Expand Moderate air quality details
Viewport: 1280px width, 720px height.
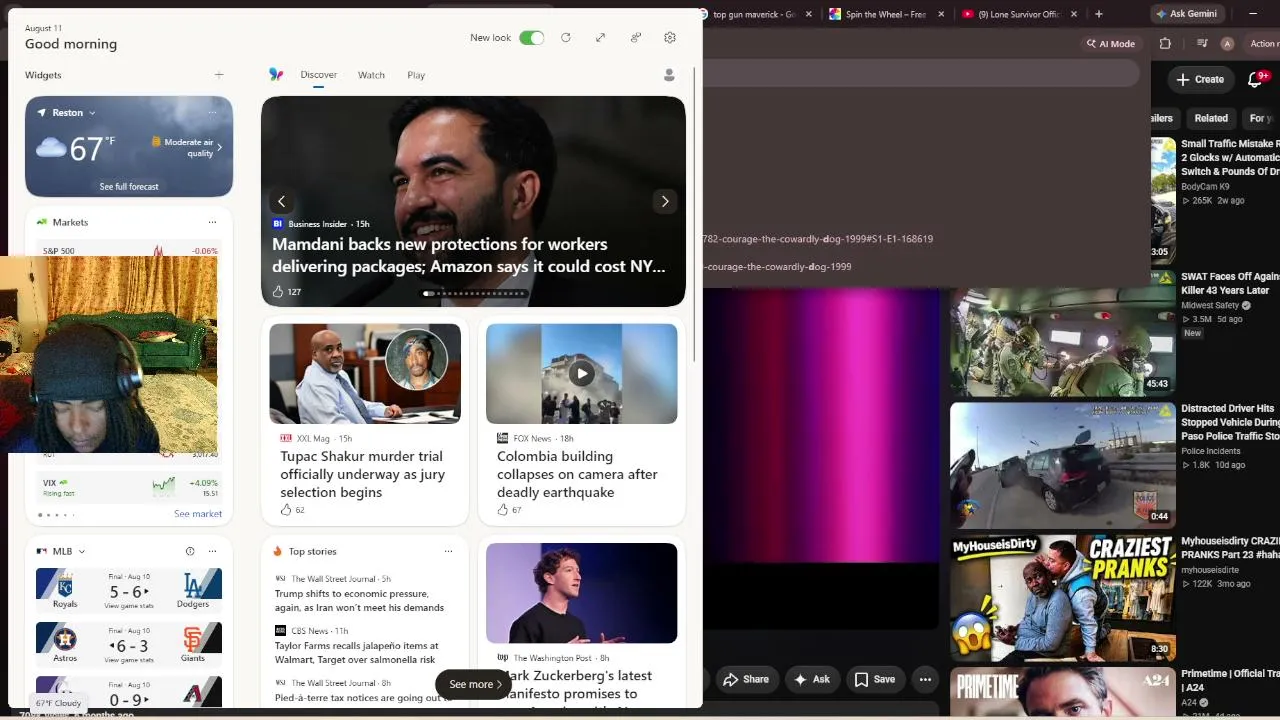coord(188,147)
